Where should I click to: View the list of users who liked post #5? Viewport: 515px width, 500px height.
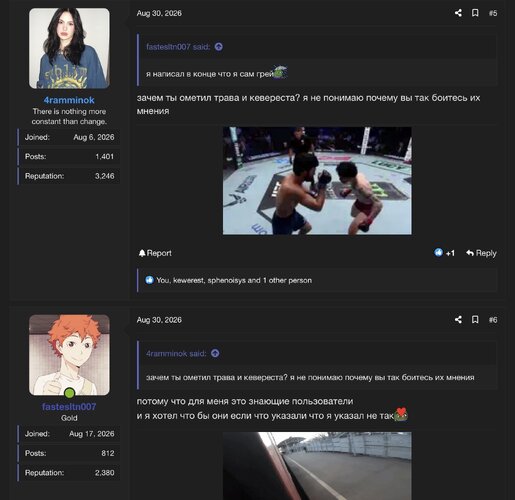(x=234, y=280)
